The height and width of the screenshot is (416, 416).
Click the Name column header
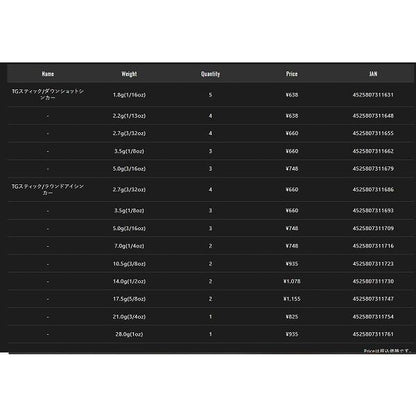point(48,74)
